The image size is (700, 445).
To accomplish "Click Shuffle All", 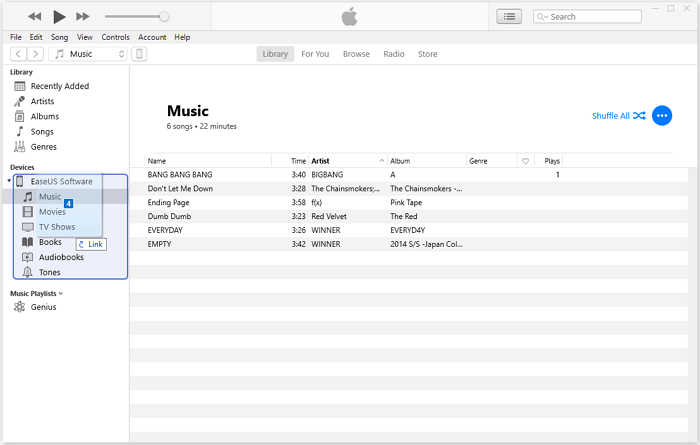I will [x=619, y=116].
